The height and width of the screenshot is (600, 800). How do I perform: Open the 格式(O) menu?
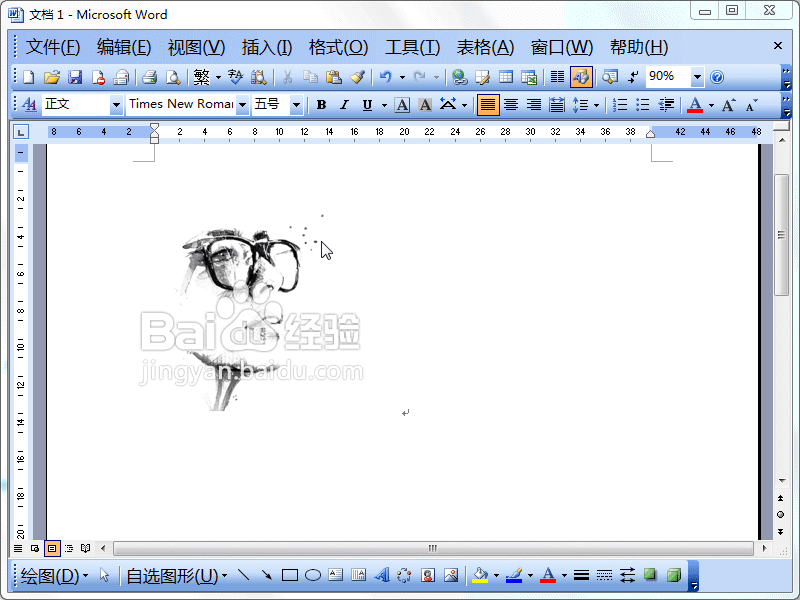tap(338, 47)
